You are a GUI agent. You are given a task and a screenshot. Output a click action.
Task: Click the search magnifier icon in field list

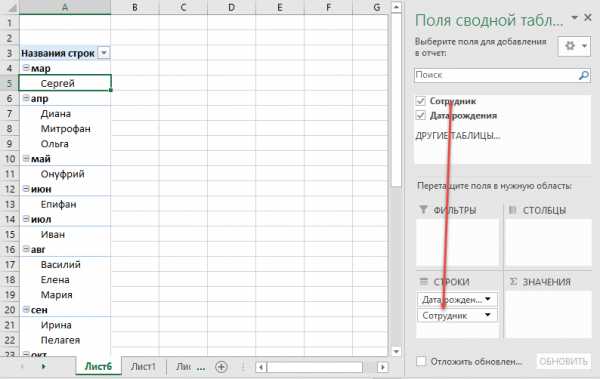(583, 75)
